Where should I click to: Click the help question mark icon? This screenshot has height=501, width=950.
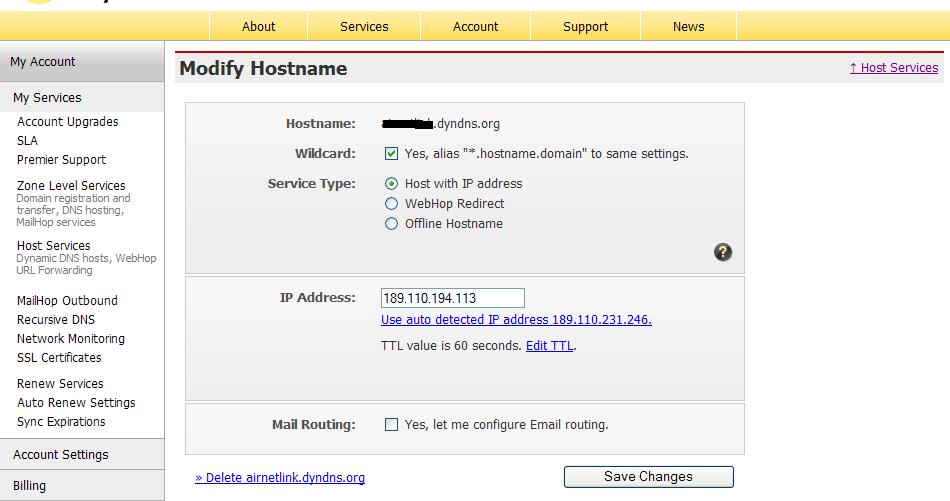point(723,252)
